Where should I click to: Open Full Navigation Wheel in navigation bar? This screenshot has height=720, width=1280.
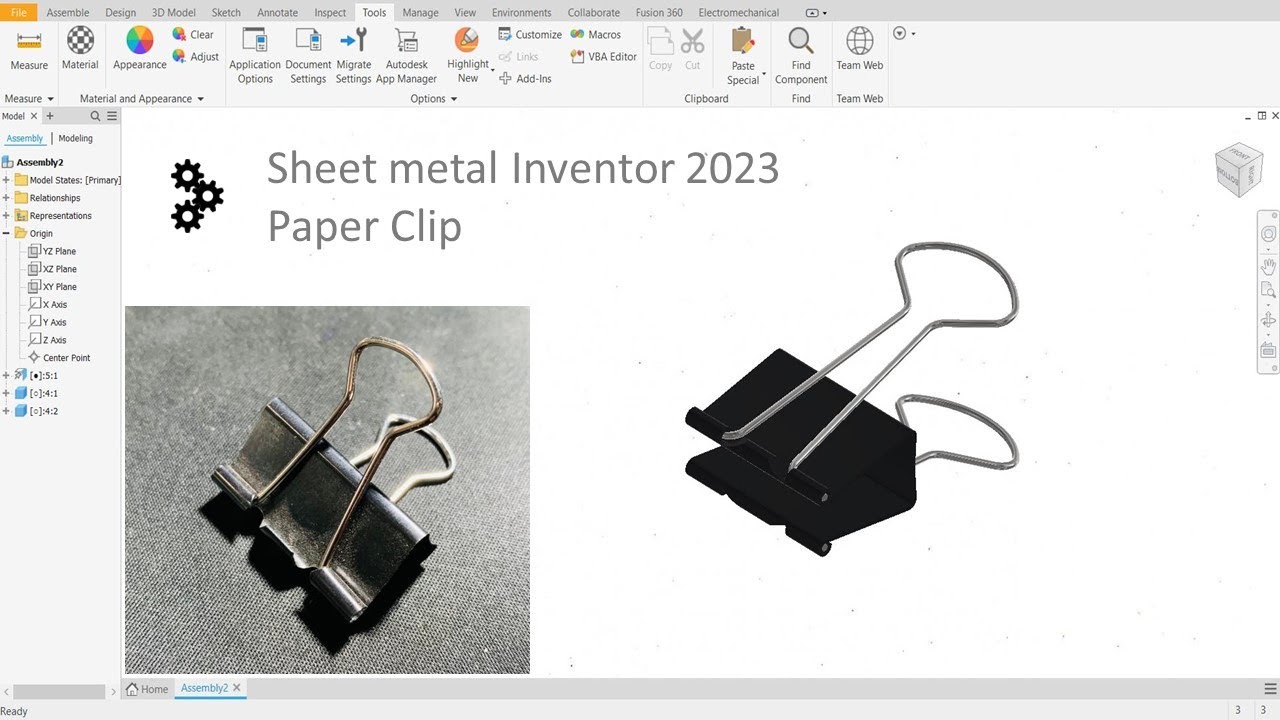click(x=1268, y=234)
